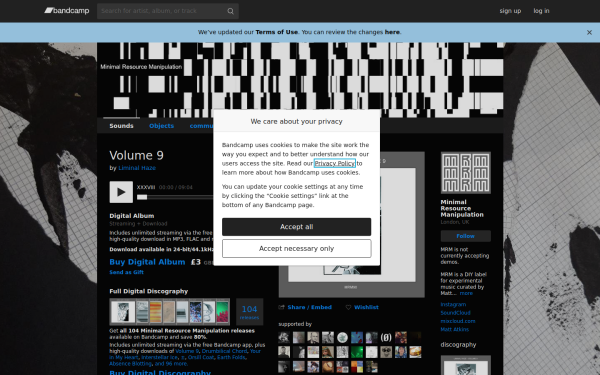Open the Volume 9 discography link

click(x=187, y=351)
